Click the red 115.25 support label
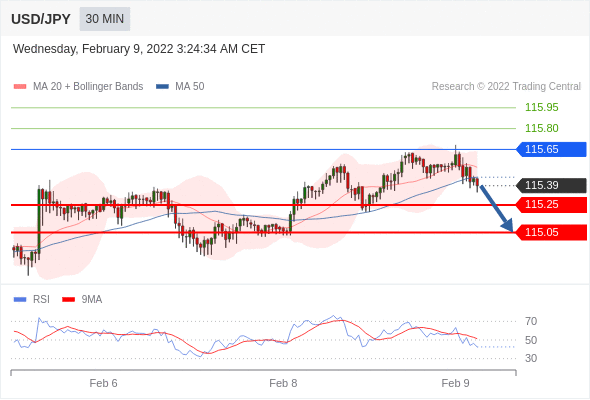This screenshot has width=590, height=400. (551, 205)
